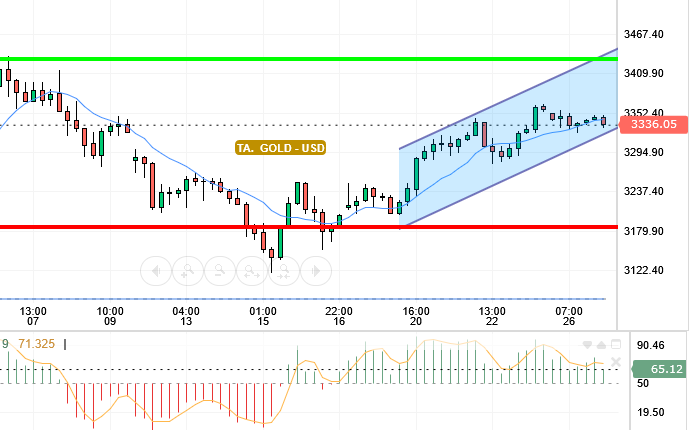This screenshot has height=430, width=695.
Task: Move indicator pane down with down arrow
Action: click(x=587, y=344)
